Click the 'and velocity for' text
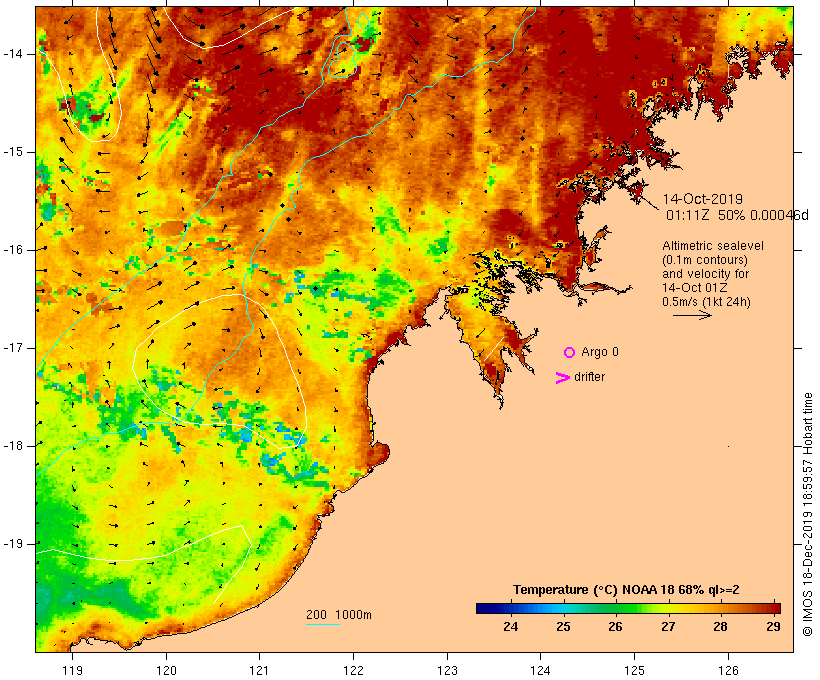Image resolution: width=820 pixels, height=680 pixels. (x=705, y=274)
